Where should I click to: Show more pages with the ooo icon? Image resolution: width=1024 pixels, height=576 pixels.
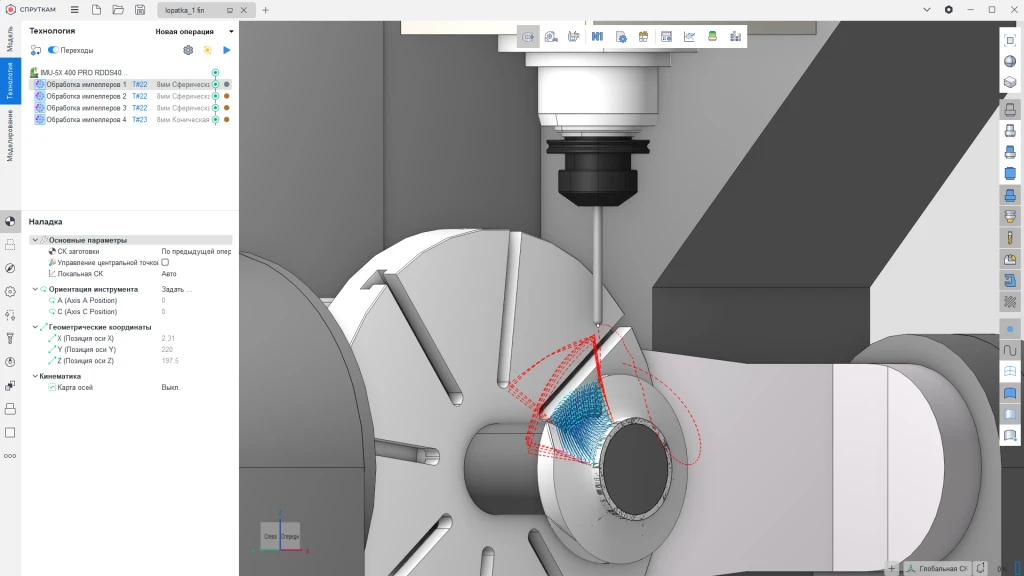(x=10, y=456)
